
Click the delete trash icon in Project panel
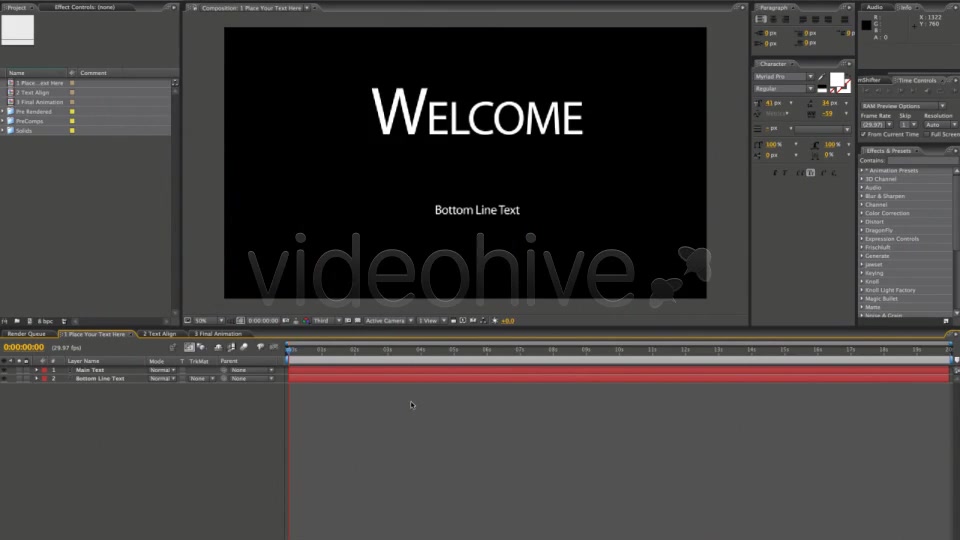pyautogui.click(x=64, y=321)
